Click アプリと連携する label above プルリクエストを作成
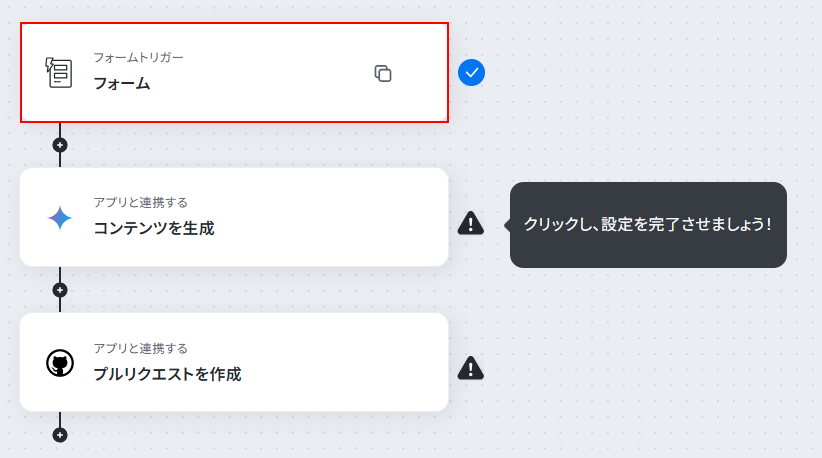822x458 pixels. pos(140,348)
